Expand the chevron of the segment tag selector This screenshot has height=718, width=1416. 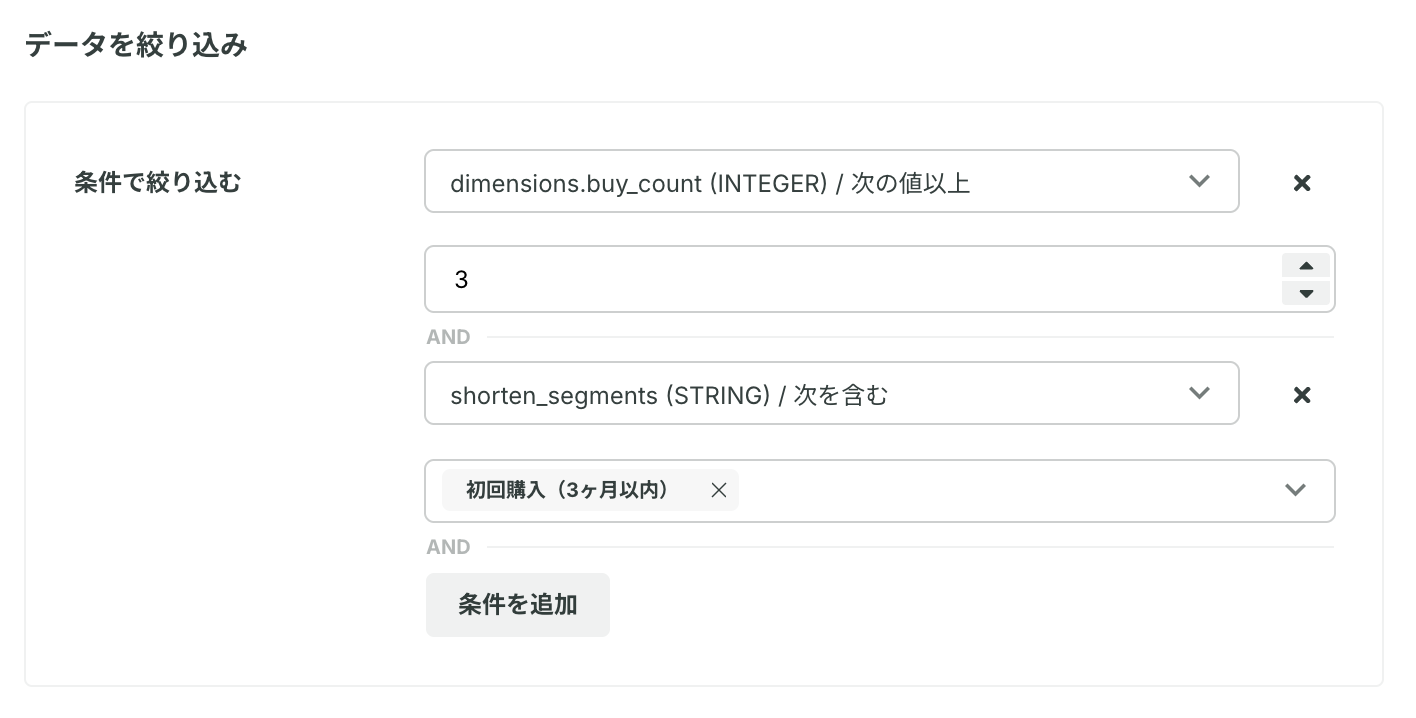[1295, 490]
